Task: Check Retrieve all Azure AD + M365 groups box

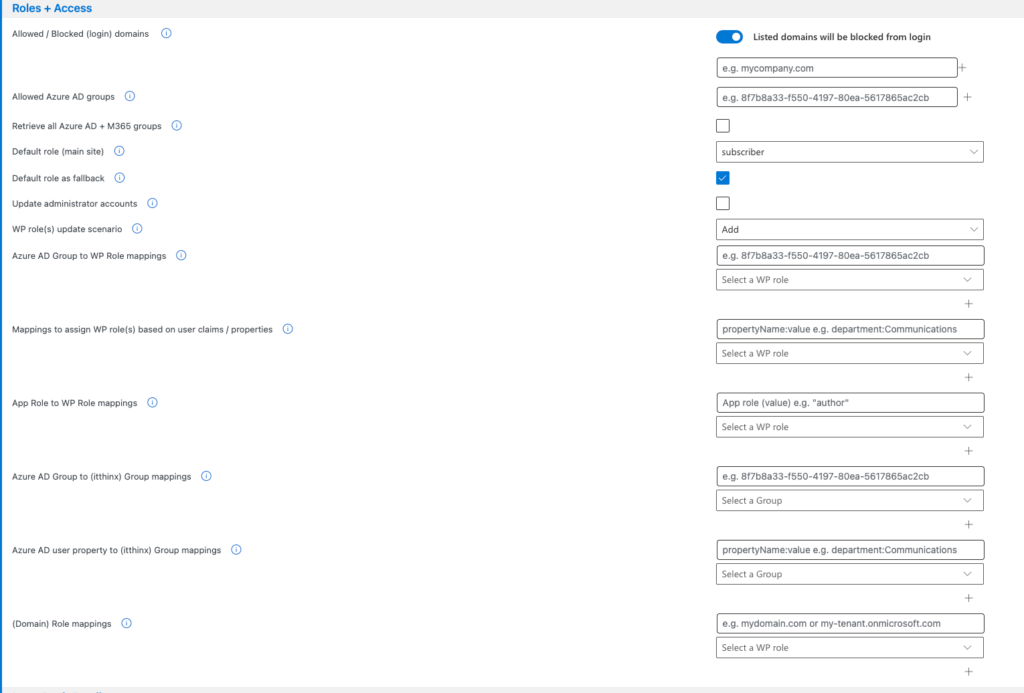Action: [x=723, y=125]
